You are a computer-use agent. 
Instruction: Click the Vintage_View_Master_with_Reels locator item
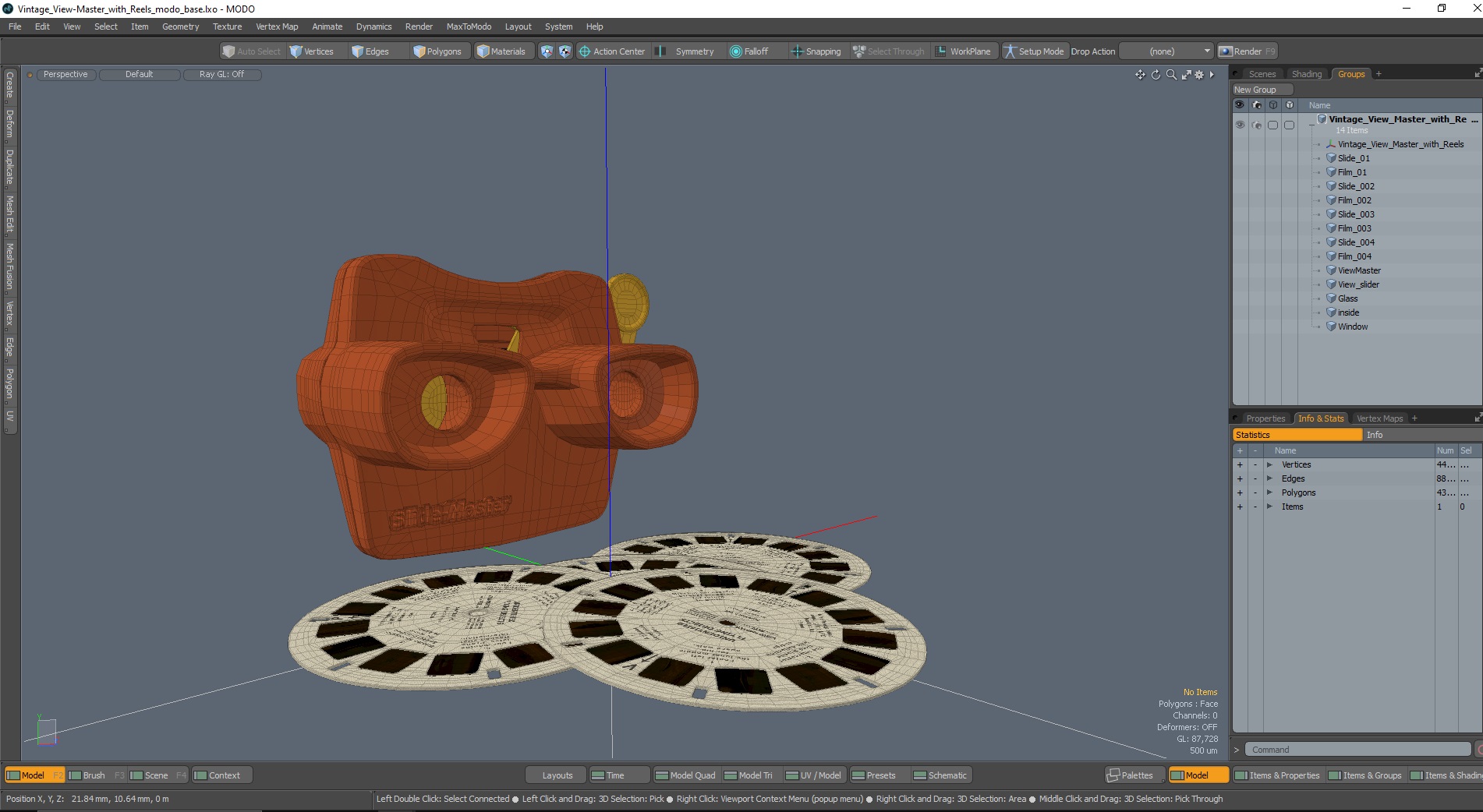[x=1400, y=144]
